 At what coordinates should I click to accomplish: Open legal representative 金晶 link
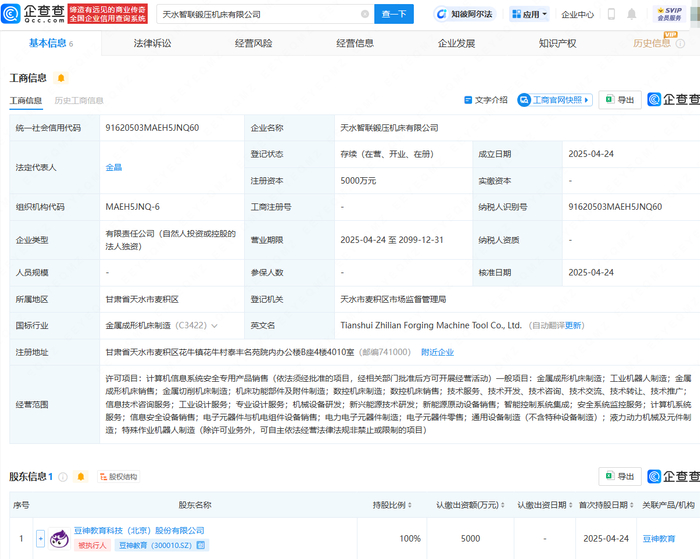[x=114, y=168]
